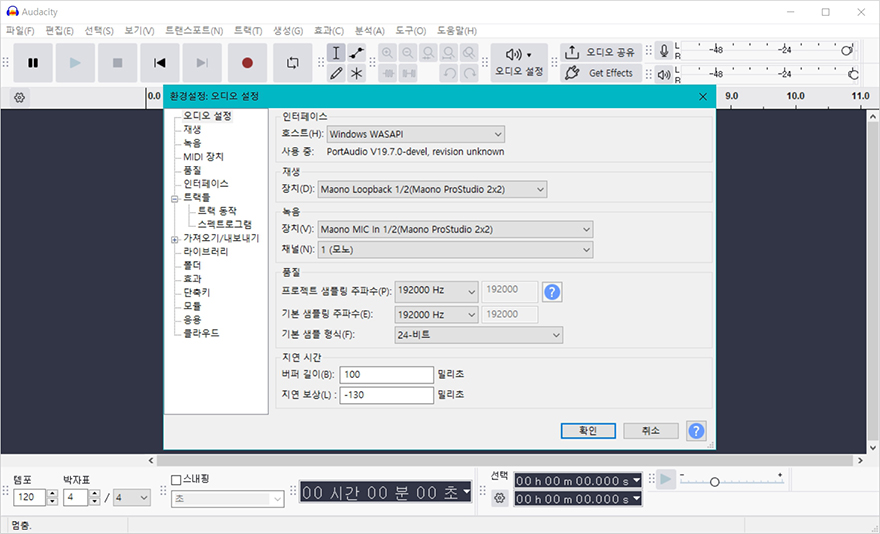Open playback device Maono Loopback dropdown
880x534 pixels.
[x=432, y=189]
